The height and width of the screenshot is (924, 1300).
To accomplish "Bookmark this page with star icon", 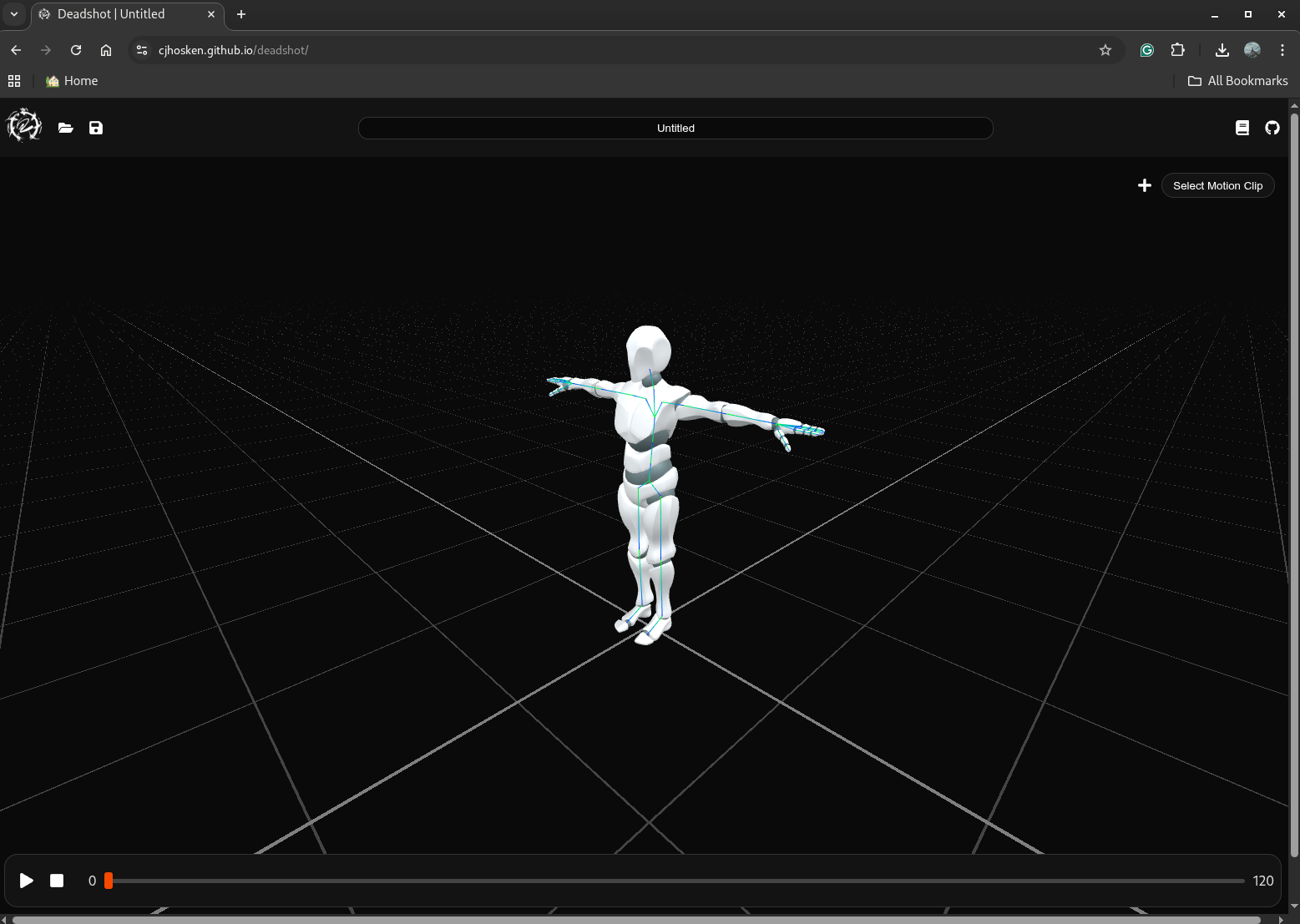I will (x=1105, y=50).
